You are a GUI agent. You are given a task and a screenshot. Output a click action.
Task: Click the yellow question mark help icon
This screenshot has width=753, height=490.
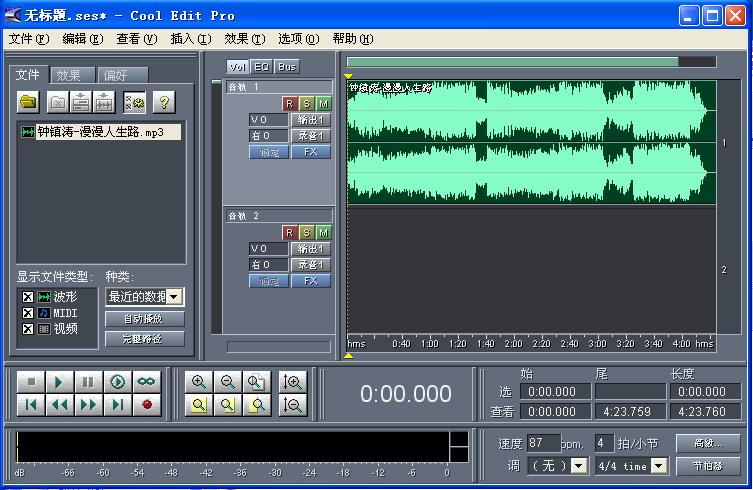(164, 102)
